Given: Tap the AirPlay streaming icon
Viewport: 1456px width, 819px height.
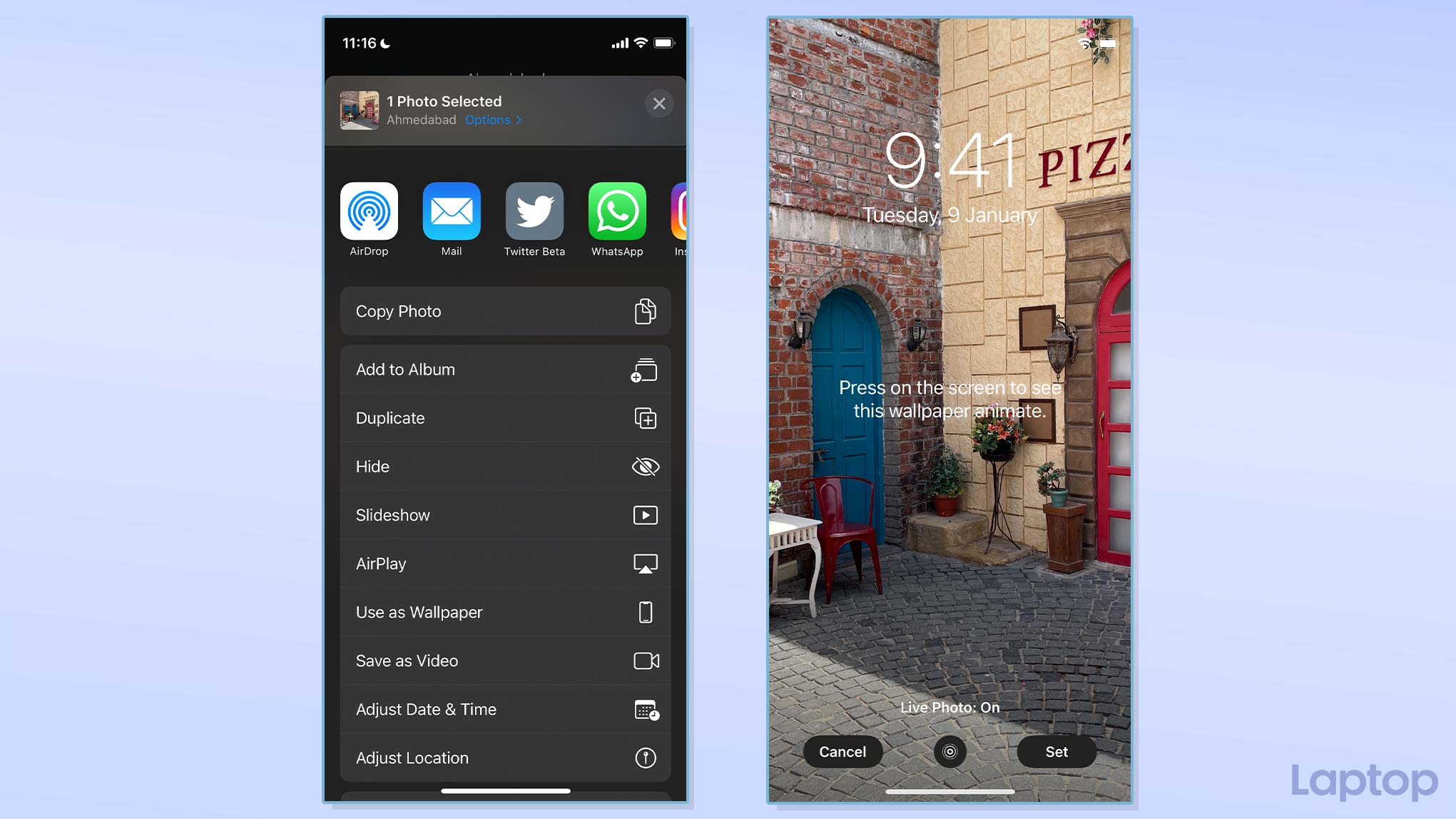Looking at the screenshot, I should (645, 563).
